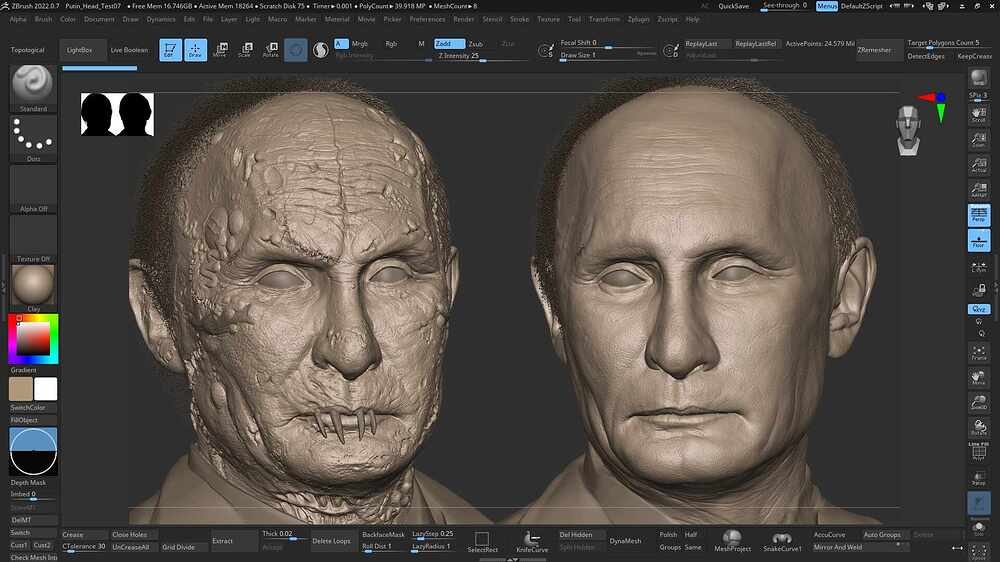The width and height of the screenshot is (1000, 562).
Task: Click the Line Fill PolyF icon
Action: (979, 450)
